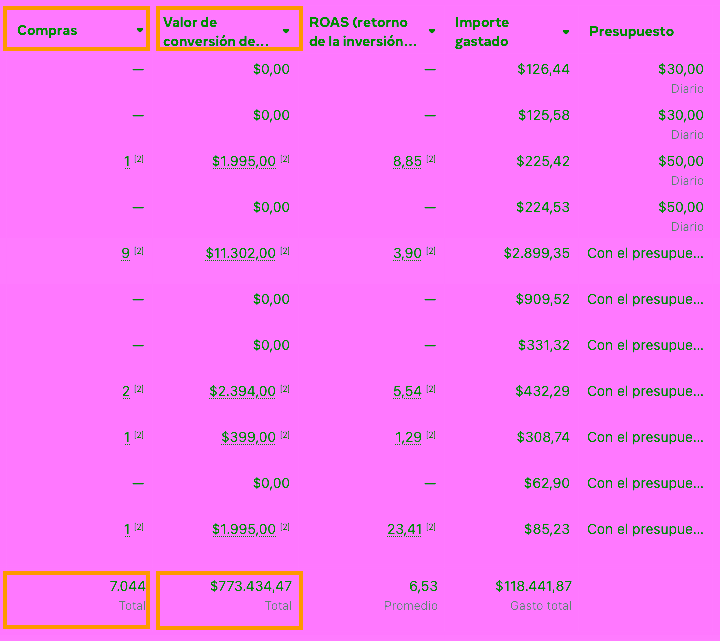
Task: Click the $773.434,47 total conversion value
Action: point(251,587)
